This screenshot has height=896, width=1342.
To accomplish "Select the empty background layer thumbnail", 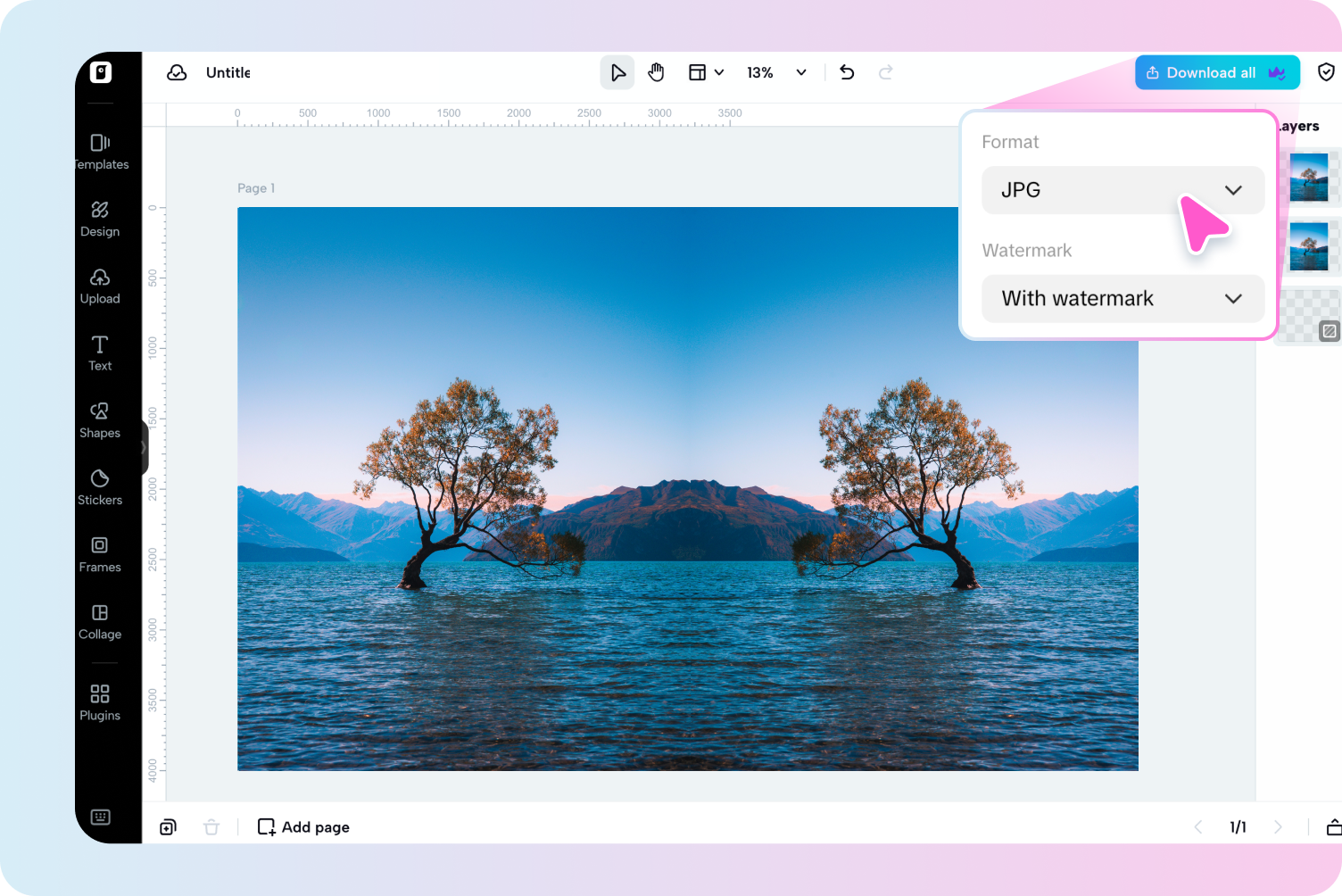I will 1309,316.
